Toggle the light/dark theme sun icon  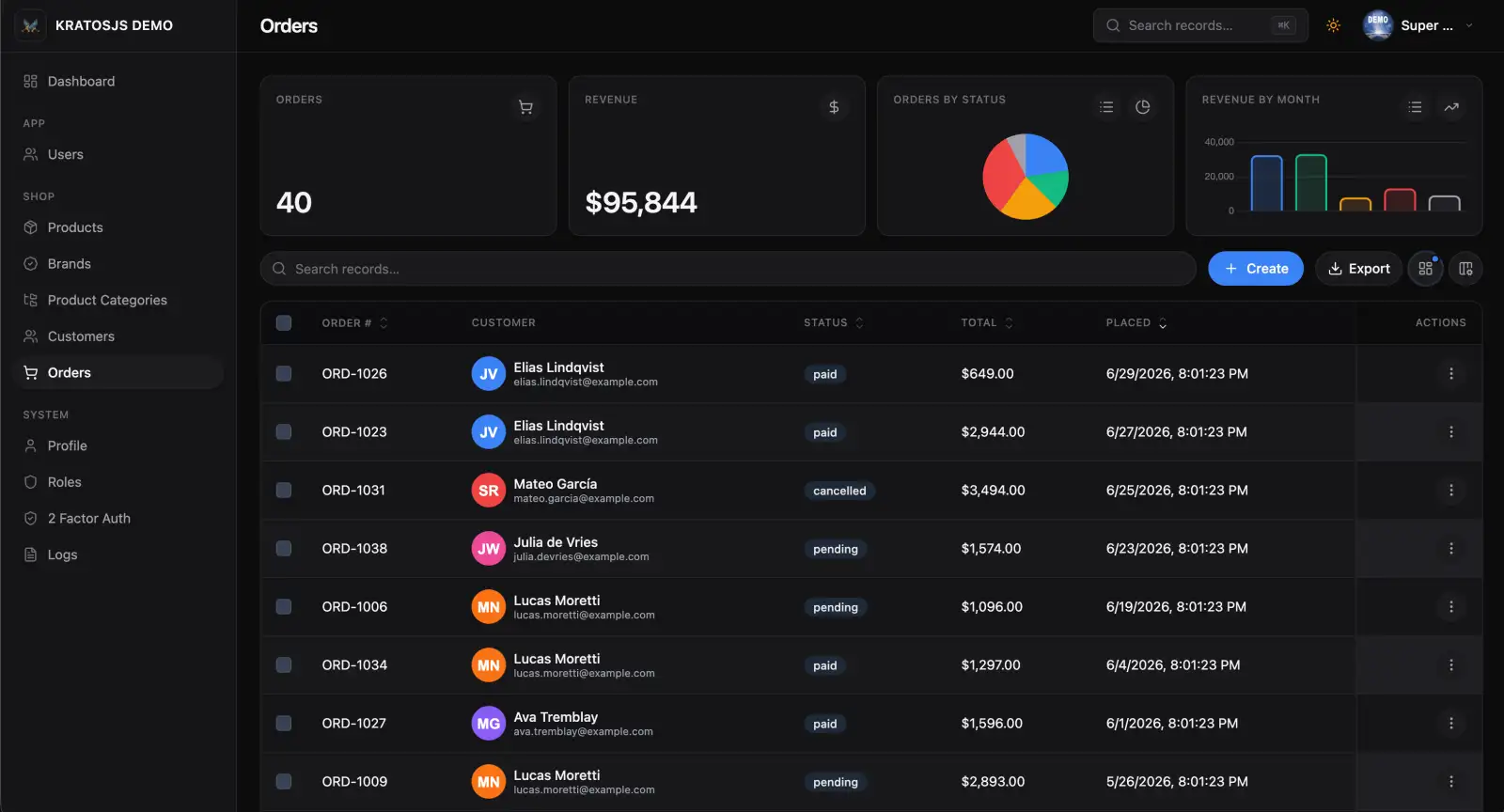(1333, 25)
